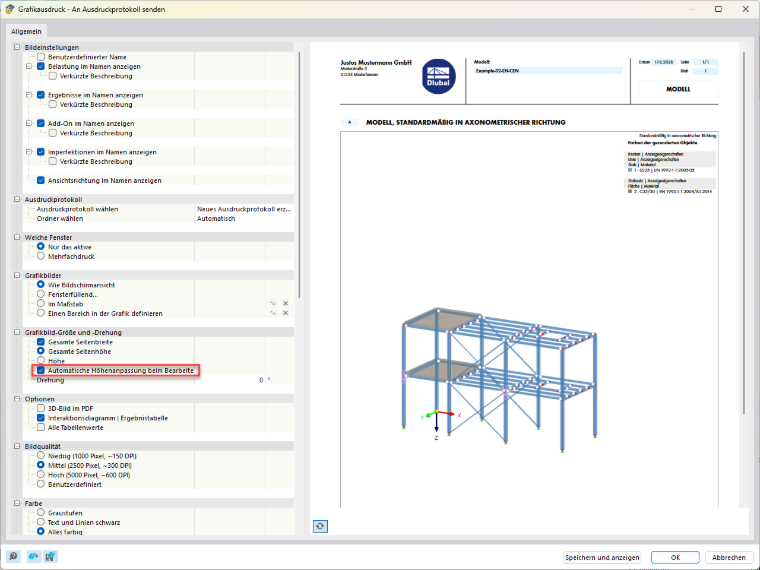
Task: Enable '3D-Bild in PDF' checkbox
Action: click(41, 408)
